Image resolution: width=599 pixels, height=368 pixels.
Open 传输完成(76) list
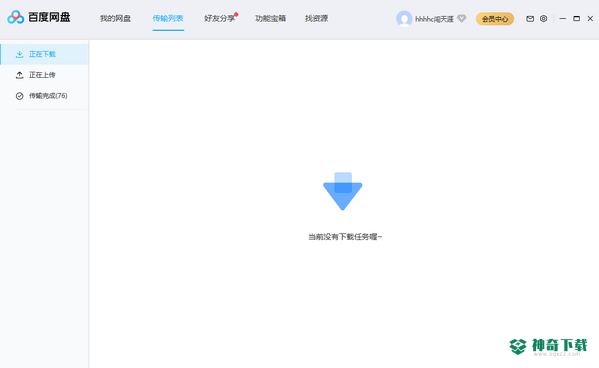(x=45, y=96)
